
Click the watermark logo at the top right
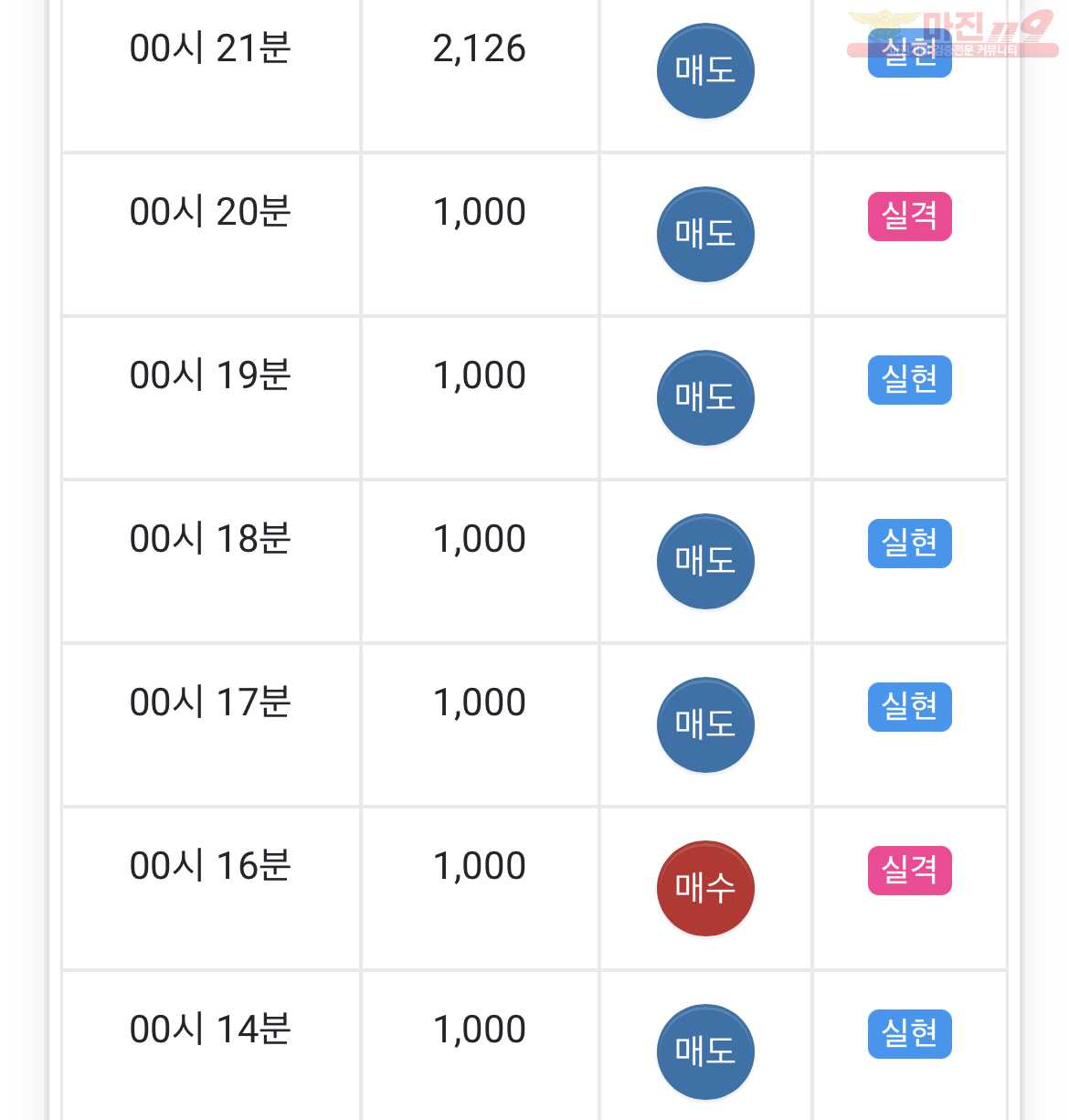953,34
